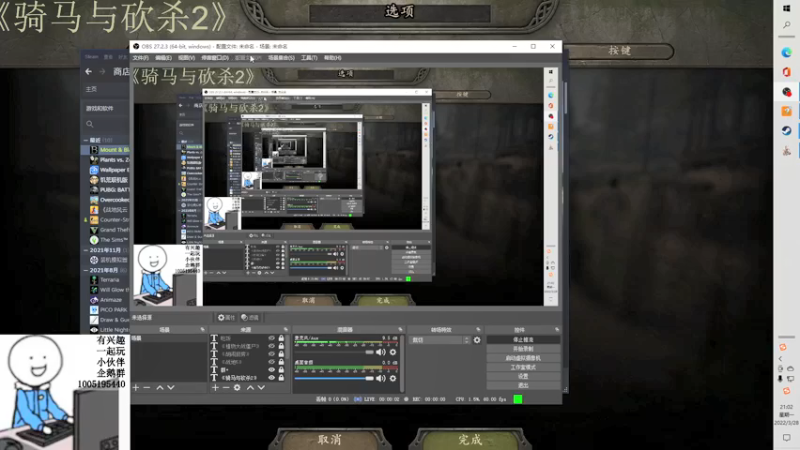Screen dimensions: 800x450
Task: Pop out the Sources dock panel
Action: coord(286,330)
